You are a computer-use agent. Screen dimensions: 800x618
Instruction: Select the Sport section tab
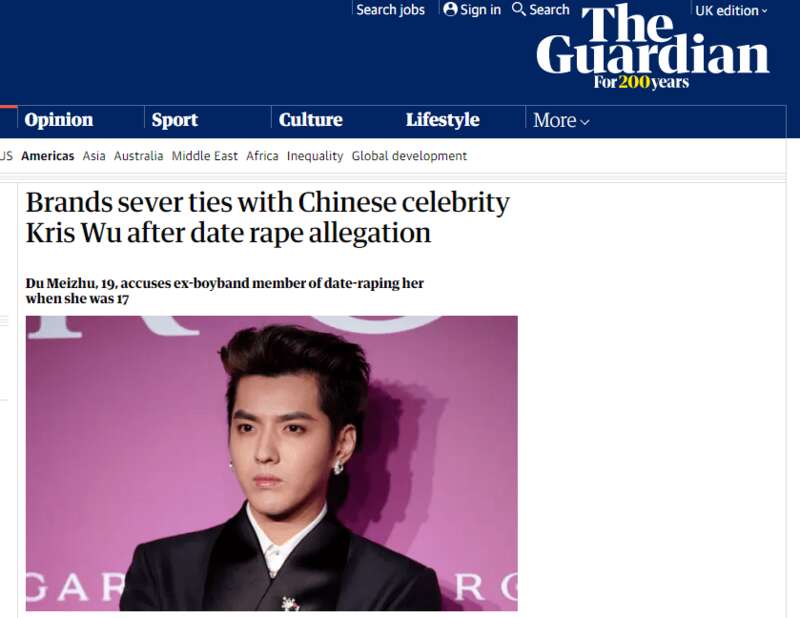(x=174, y=119)
